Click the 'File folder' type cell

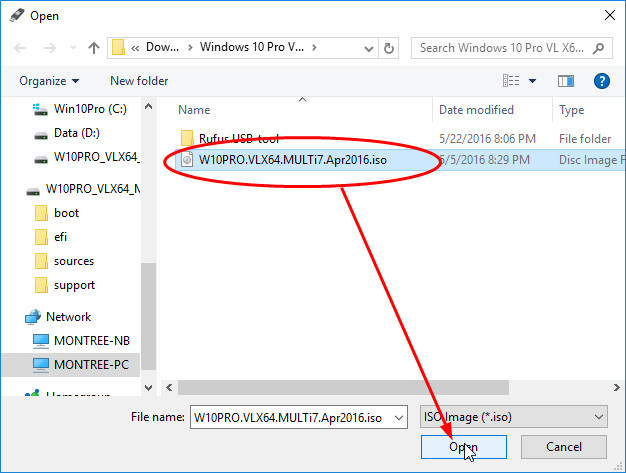(585, 139)
